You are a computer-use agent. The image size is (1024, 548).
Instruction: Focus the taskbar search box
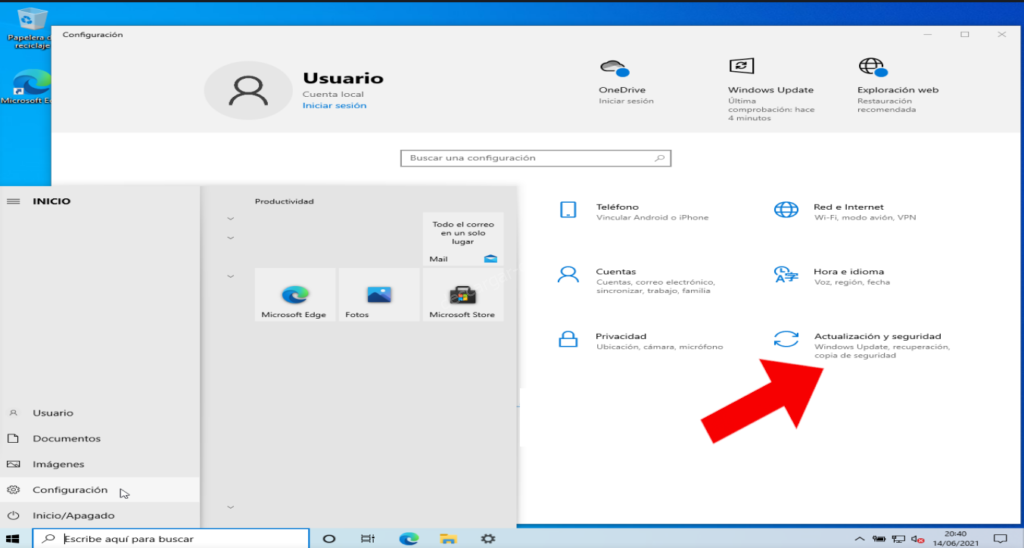[170, 539]
